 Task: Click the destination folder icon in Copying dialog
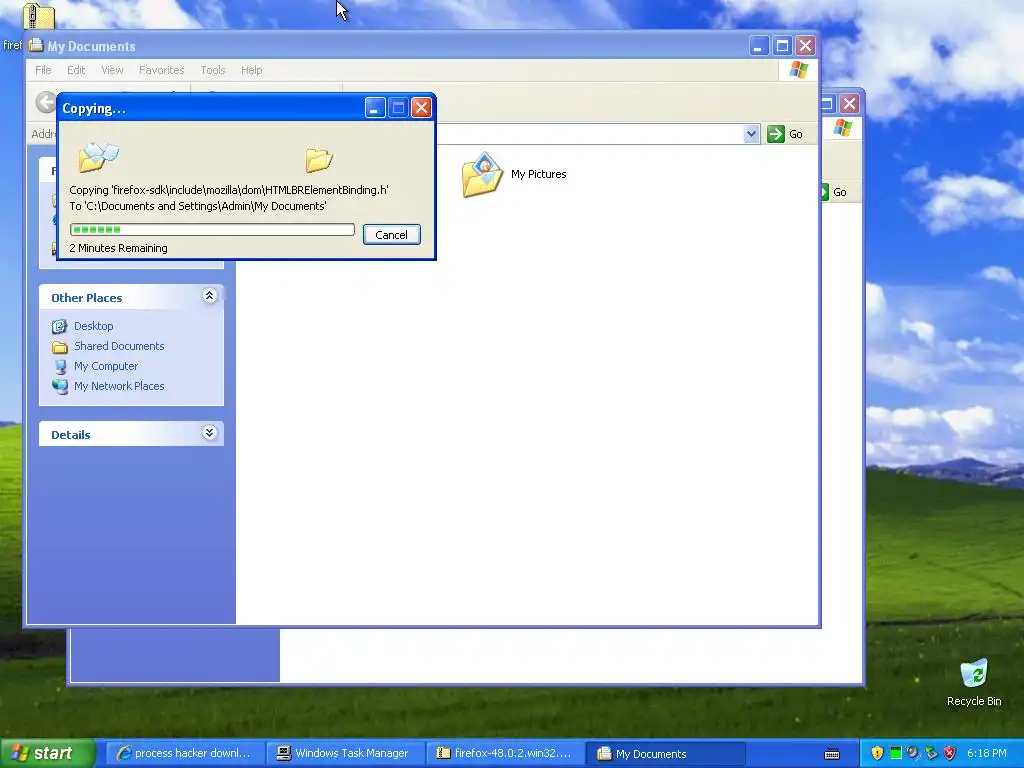pos(319,160)
